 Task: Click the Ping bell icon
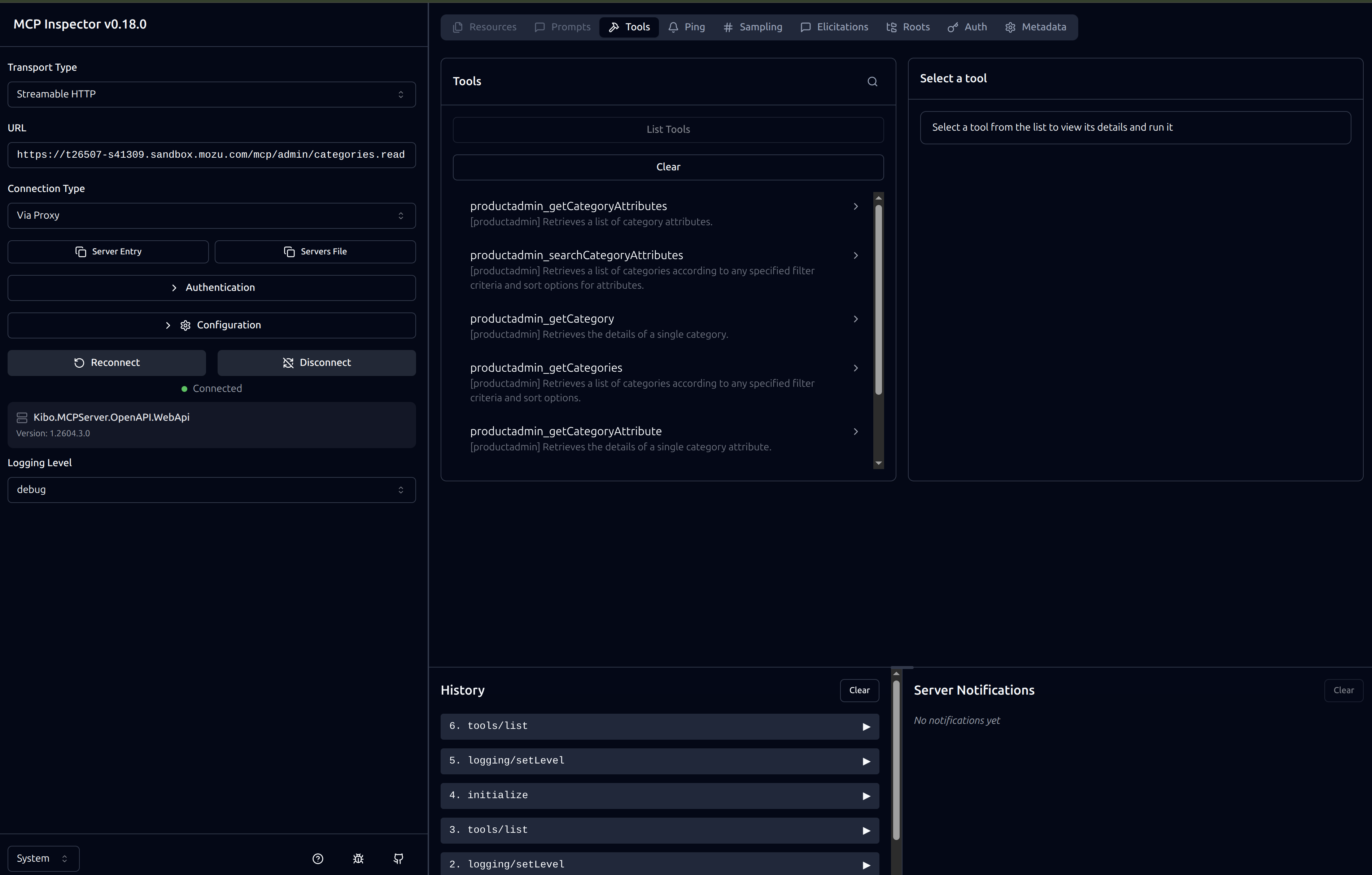673,27
